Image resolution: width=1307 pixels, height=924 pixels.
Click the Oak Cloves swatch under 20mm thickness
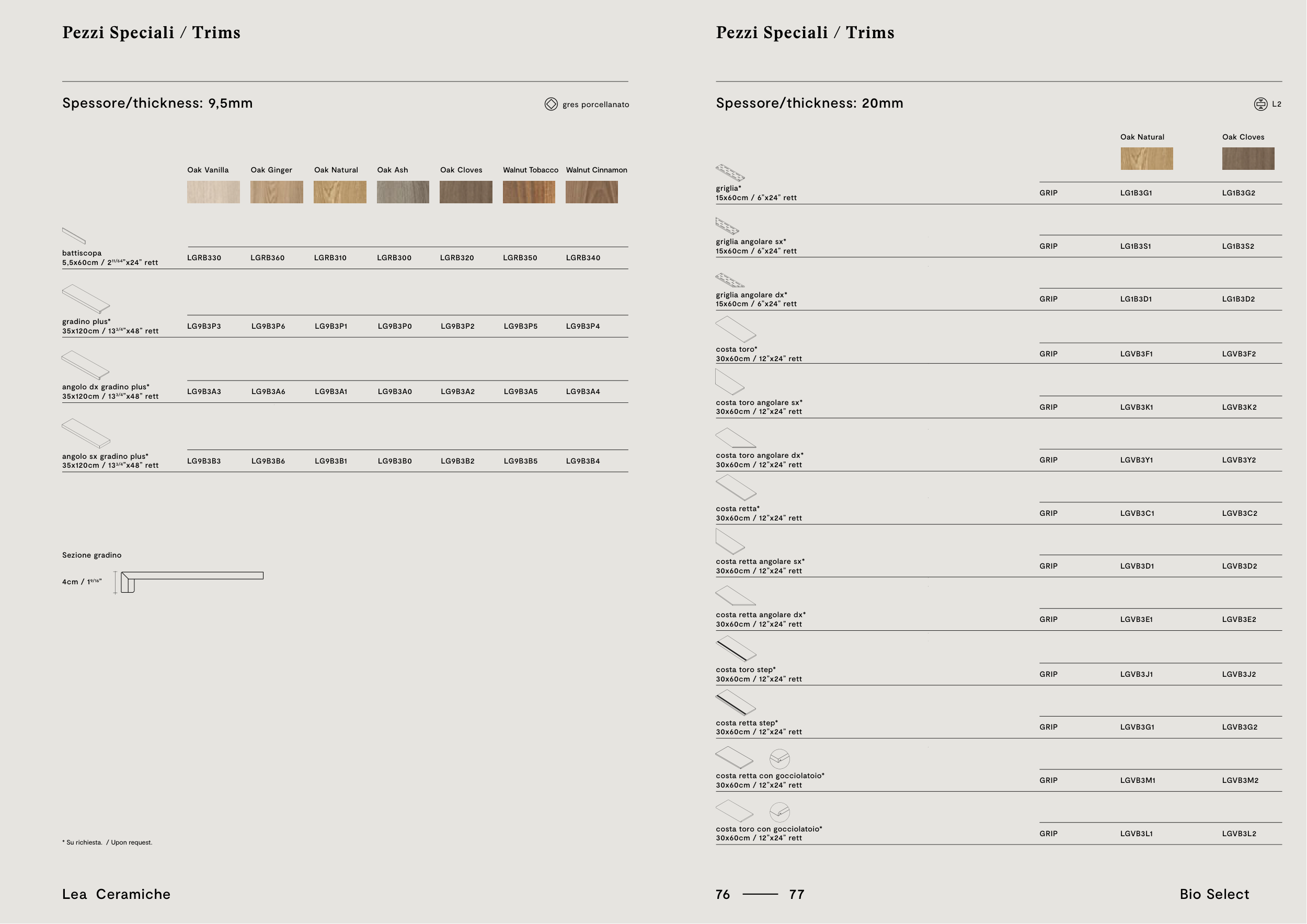pos(1248,159)
